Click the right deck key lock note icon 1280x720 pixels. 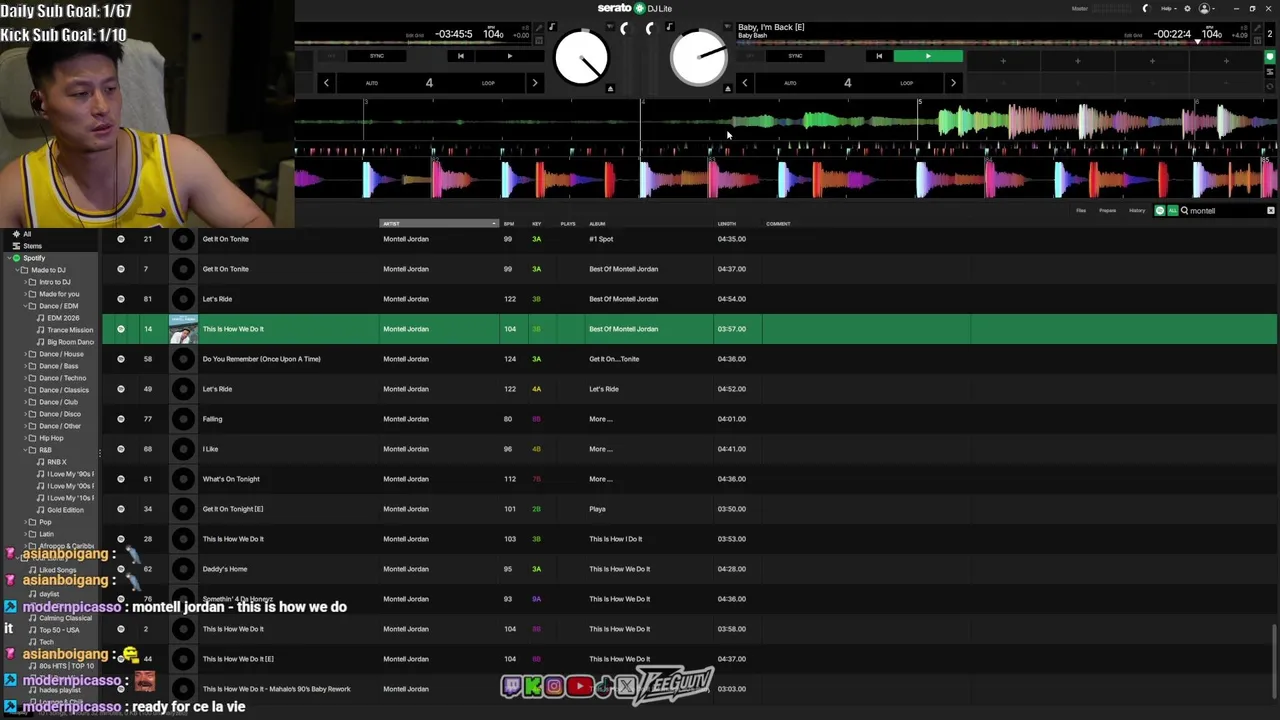[669, 27]
